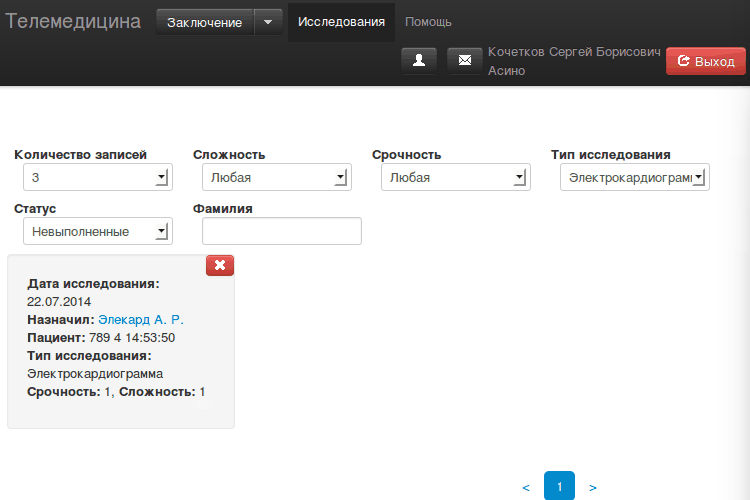Open the Сложность dropdown

click(277, 178)
